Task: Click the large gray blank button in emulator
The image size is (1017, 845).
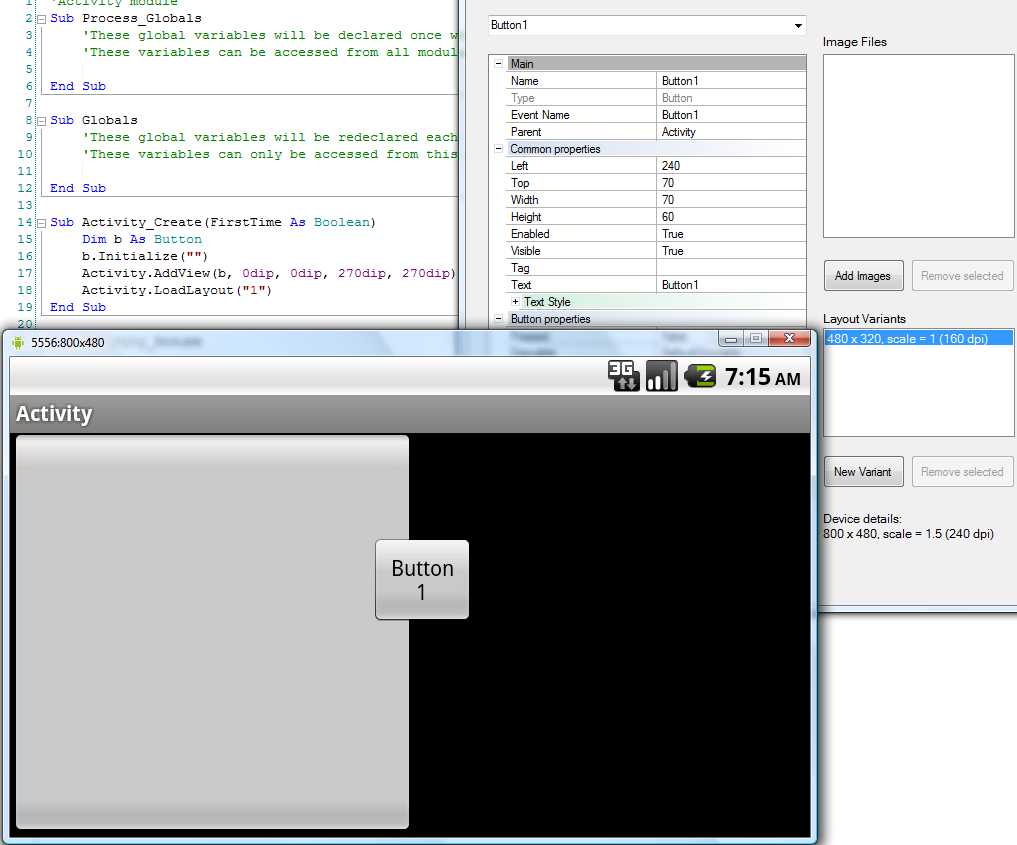Action: [x=212, y=632]
